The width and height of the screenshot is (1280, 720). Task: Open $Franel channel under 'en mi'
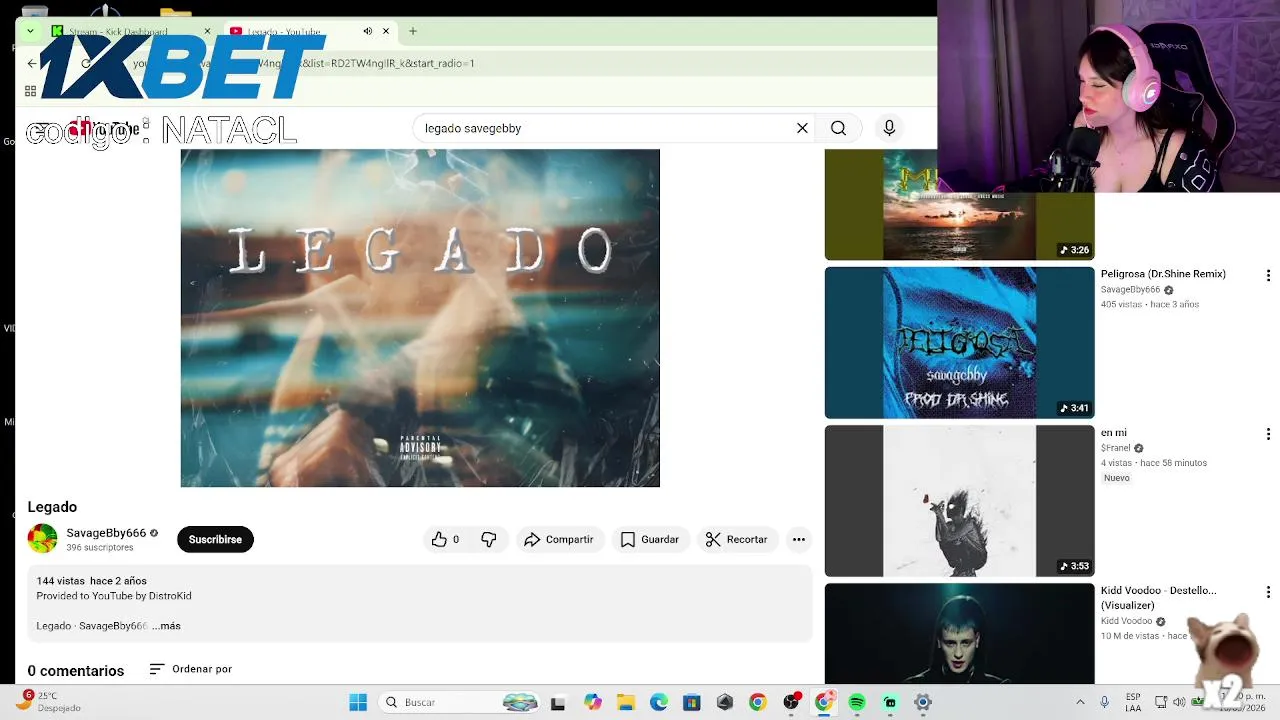tap(1115, 448)
